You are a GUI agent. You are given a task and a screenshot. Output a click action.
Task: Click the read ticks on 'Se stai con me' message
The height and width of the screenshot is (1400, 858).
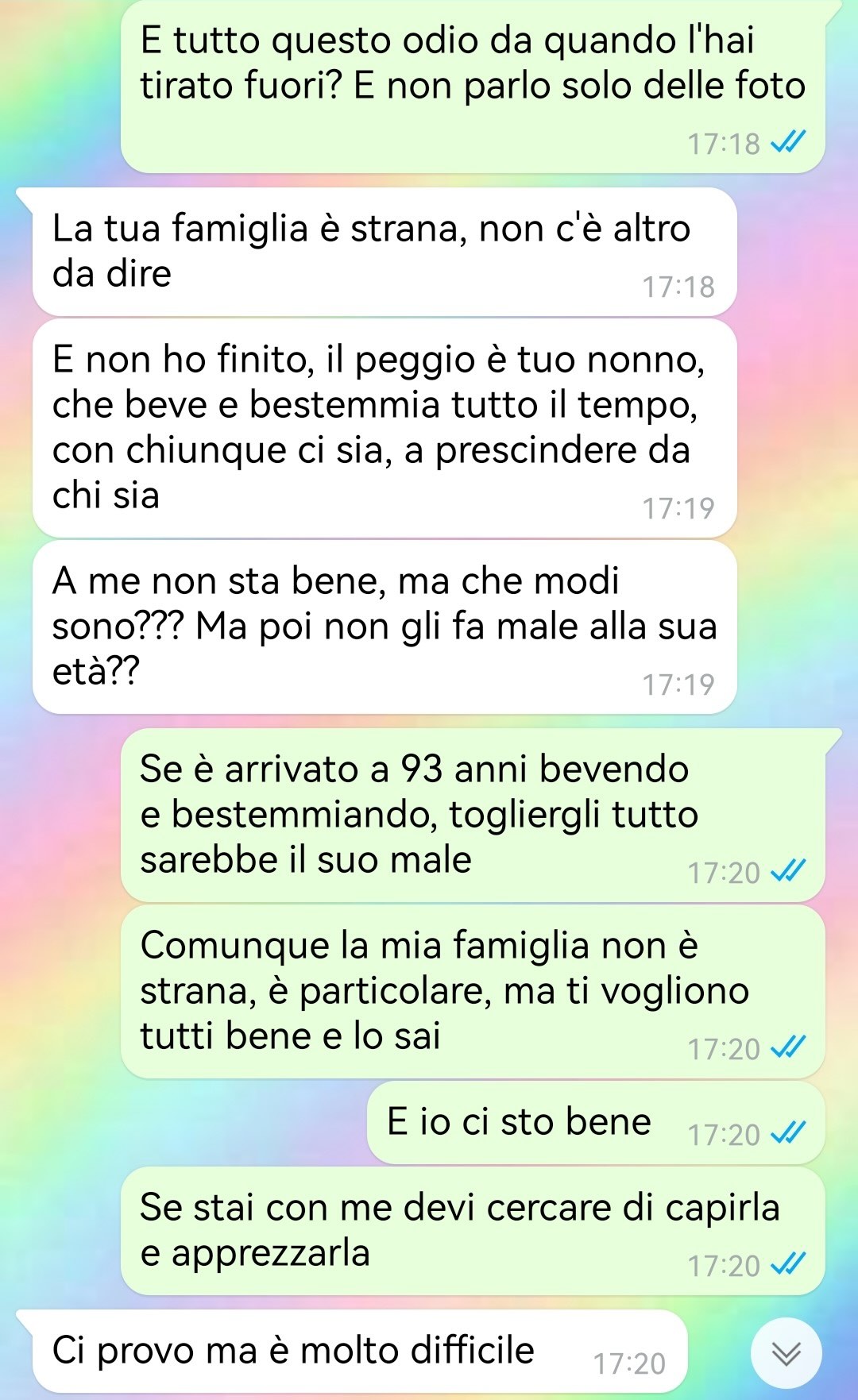[x=789, y=1263]
